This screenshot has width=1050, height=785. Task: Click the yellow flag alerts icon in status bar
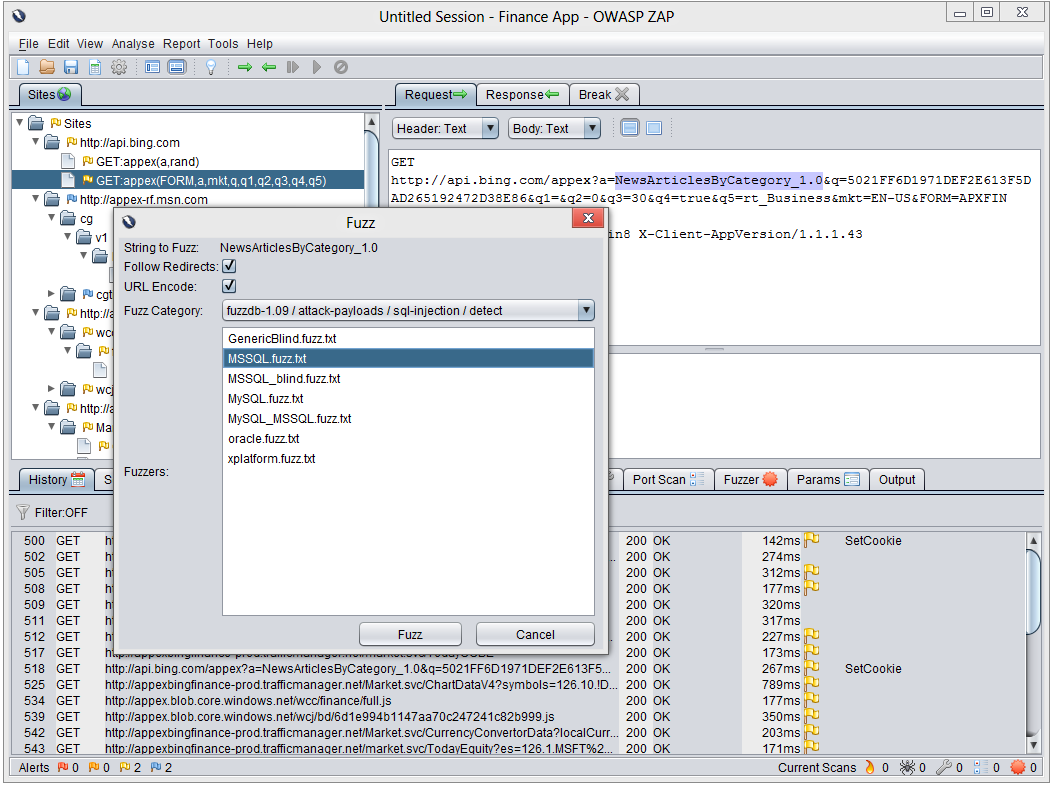[x=125, y=768]
